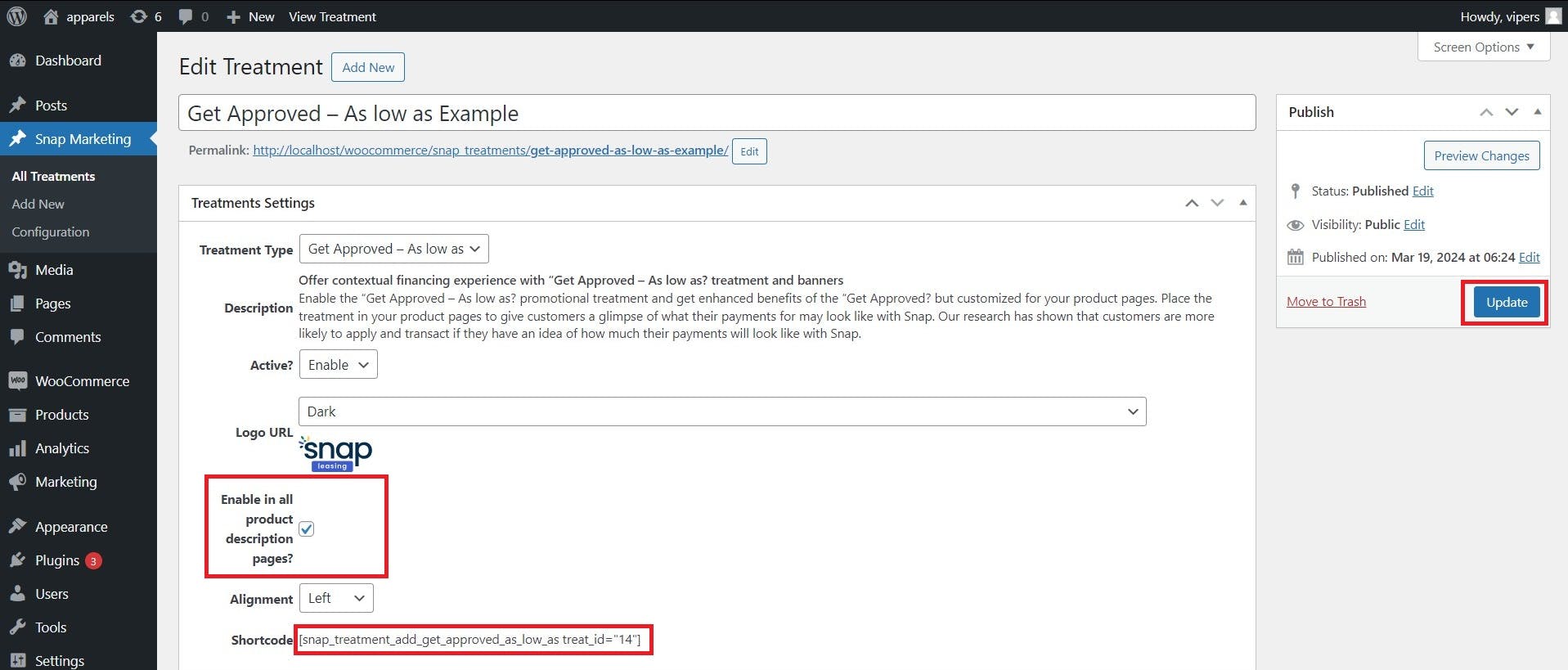Image resolution: width=1568 pixels, height=670 pixels.
Task: Click the Analytics bar chart icon
Action: [x=17, y=448]
